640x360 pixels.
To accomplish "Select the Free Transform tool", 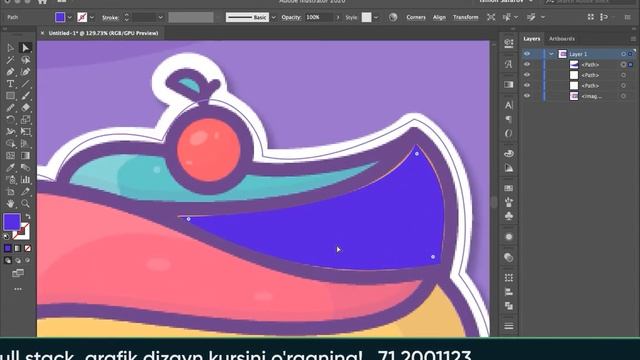I will click(x=25, y=131).
